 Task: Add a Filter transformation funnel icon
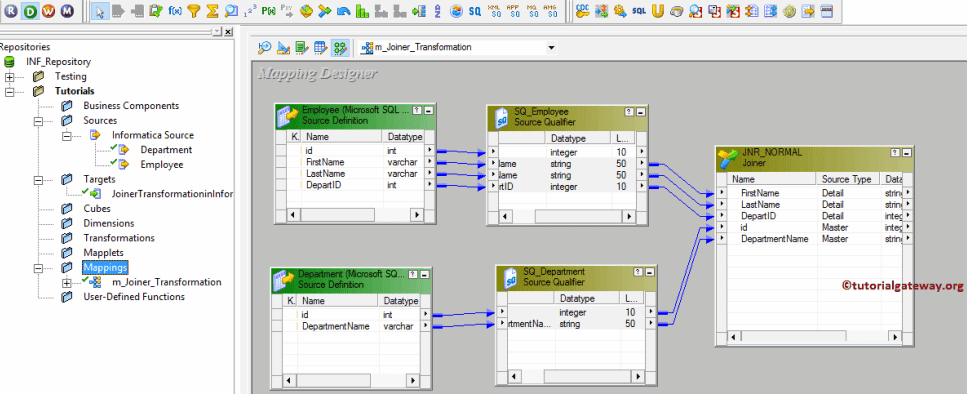(194, 10)
